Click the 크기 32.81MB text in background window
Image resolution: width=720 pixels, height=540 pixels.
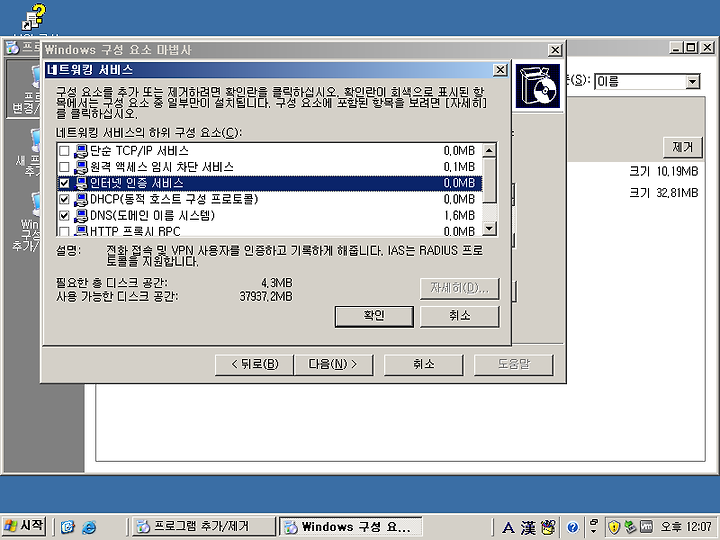tap(664, 193)
